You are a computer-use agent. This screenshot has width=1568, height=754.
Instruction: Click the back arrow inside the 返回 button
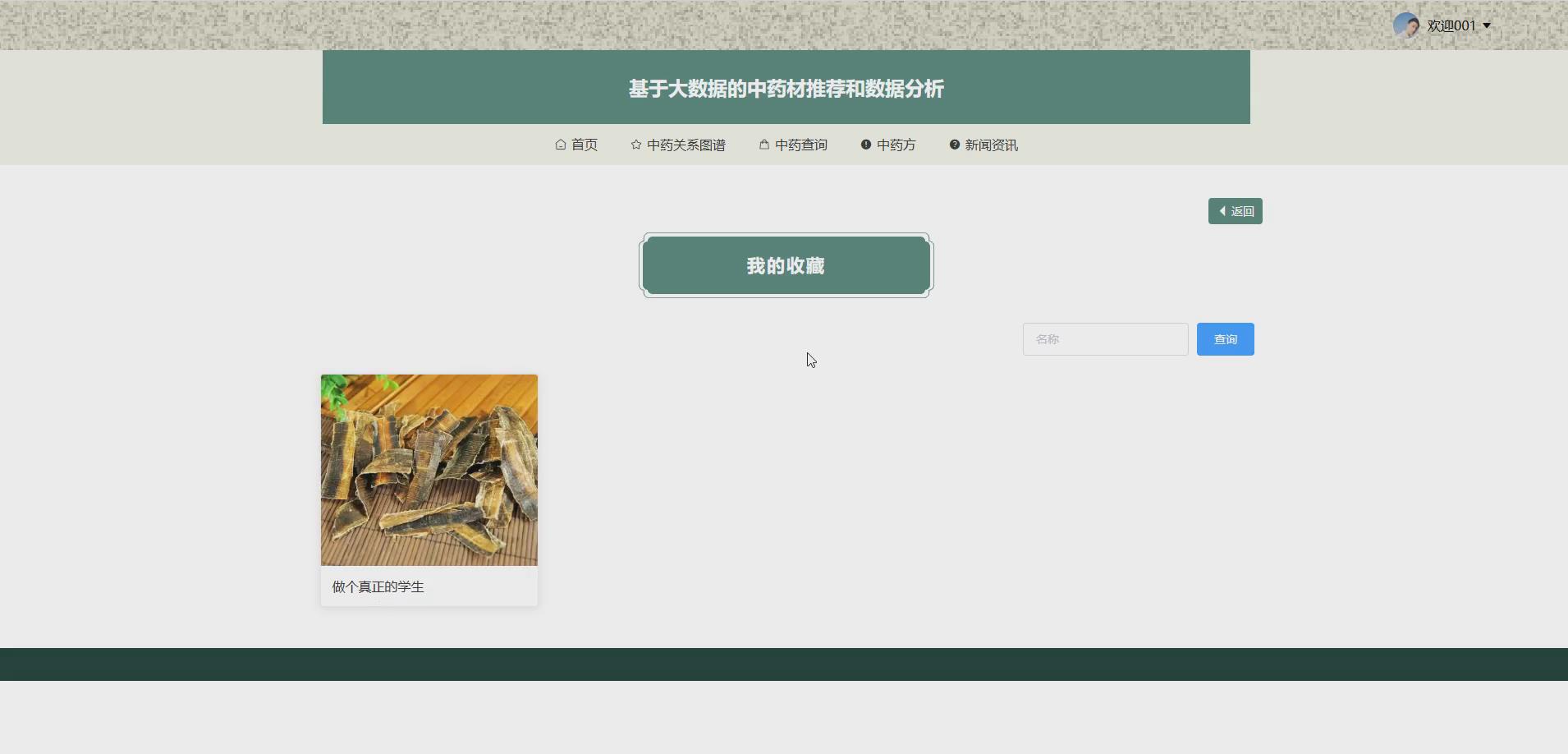tap(1224, 211)
